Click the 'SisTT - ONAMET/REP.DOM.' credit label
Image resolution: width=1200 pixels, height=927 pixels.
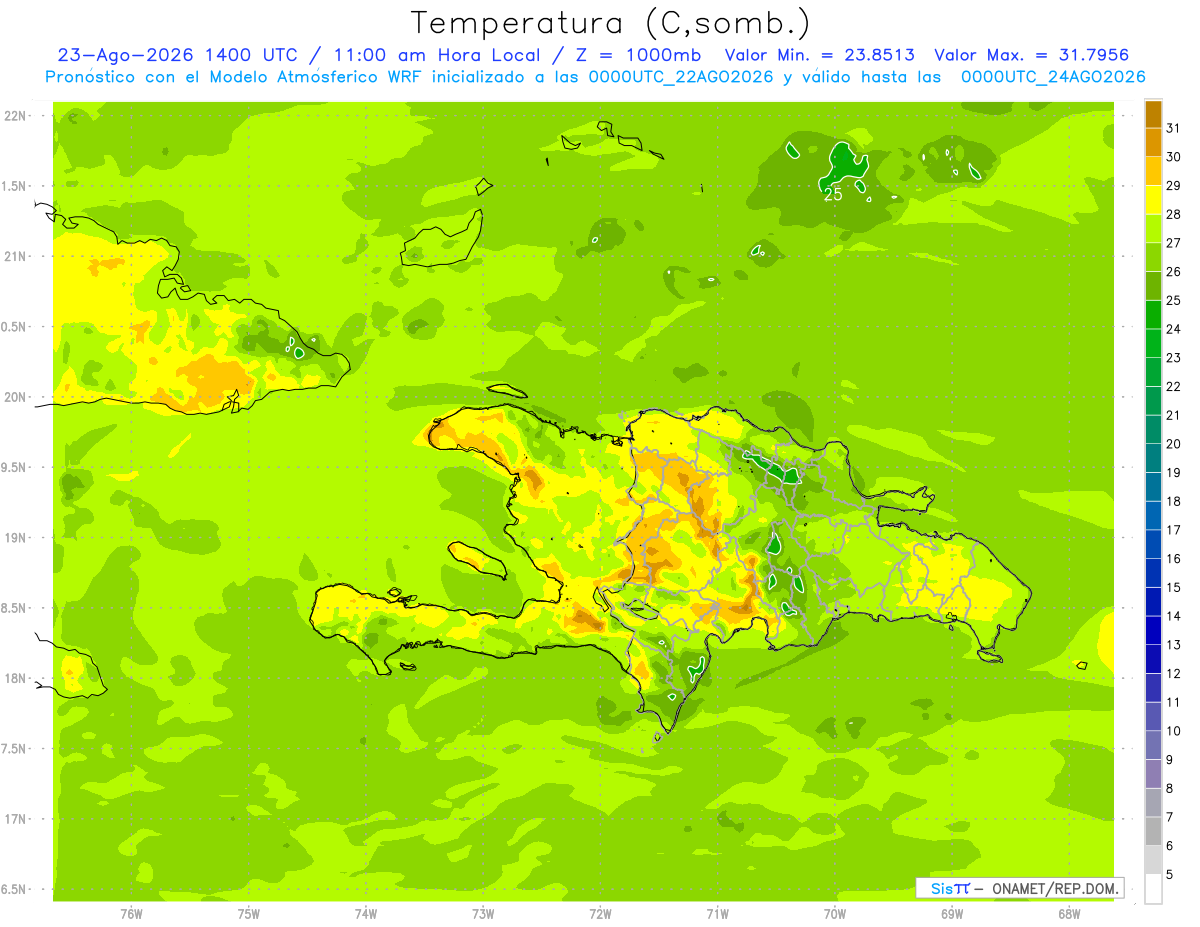pyautogui.click(x=1020, y=888)
